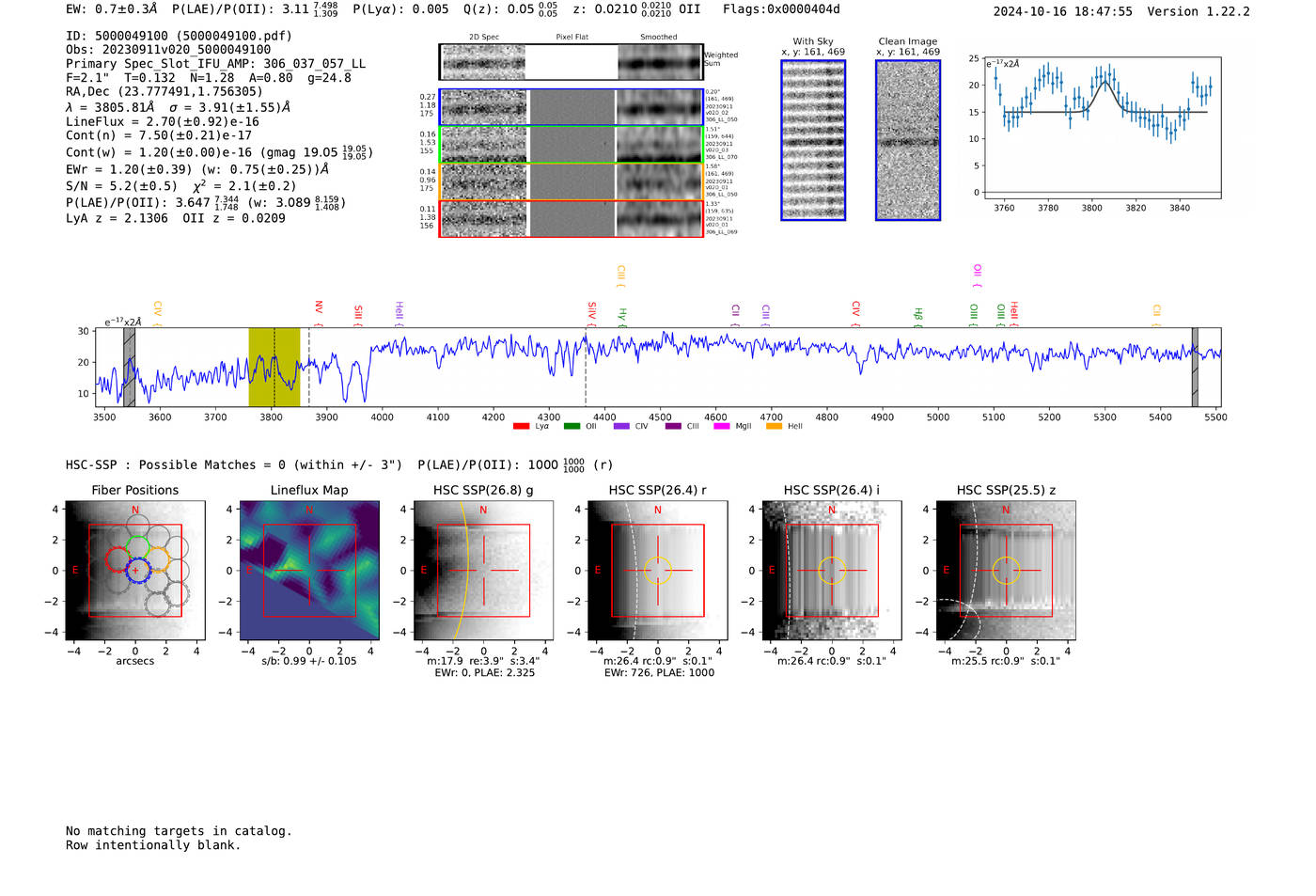Viewport: 1316px width, 896px height.
Task: Click the "m:25.5 rc:0.9" caption under z image
Action: click(x=1006, y=661)
